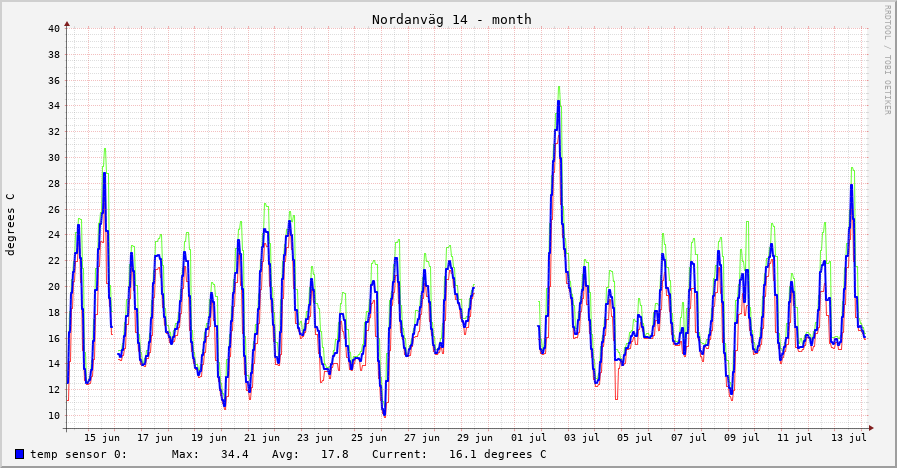Screen dimensions: 897x468
Task: Click the Current value '16.1 degrees C'
Action: click(x=498, y=454)
